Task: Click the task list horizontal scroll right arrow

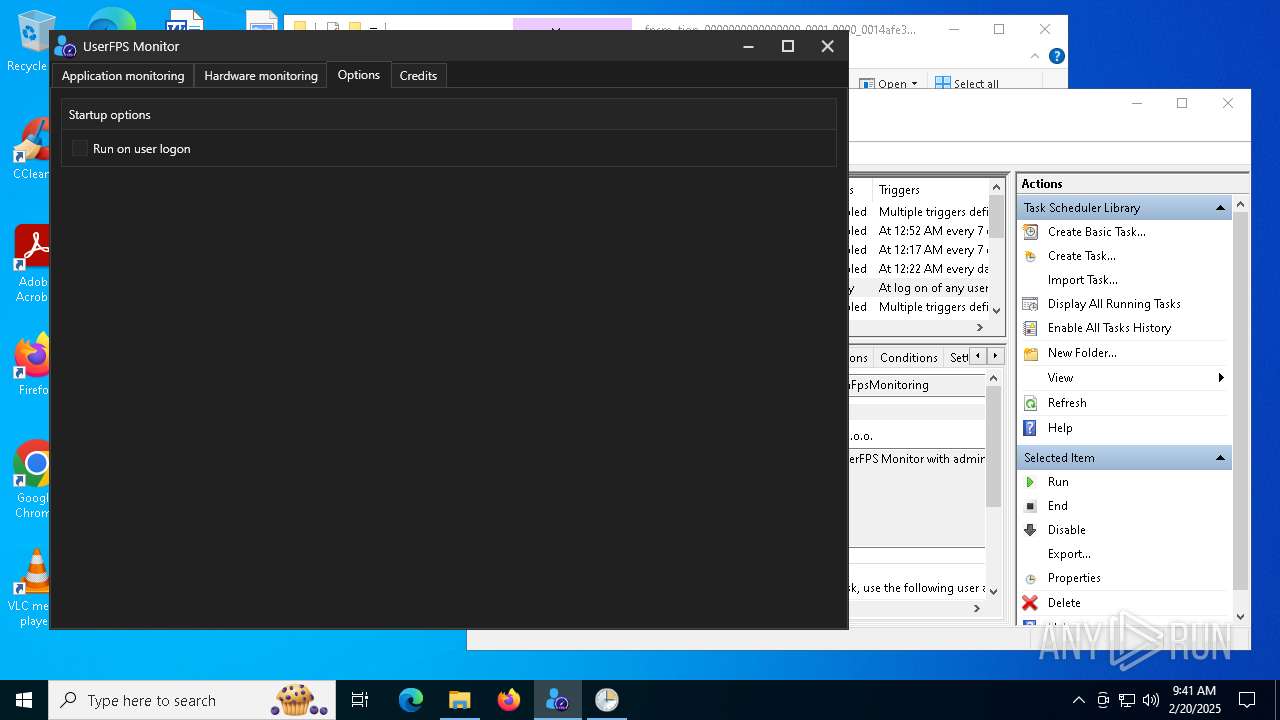Action: [x=980, y=327]
